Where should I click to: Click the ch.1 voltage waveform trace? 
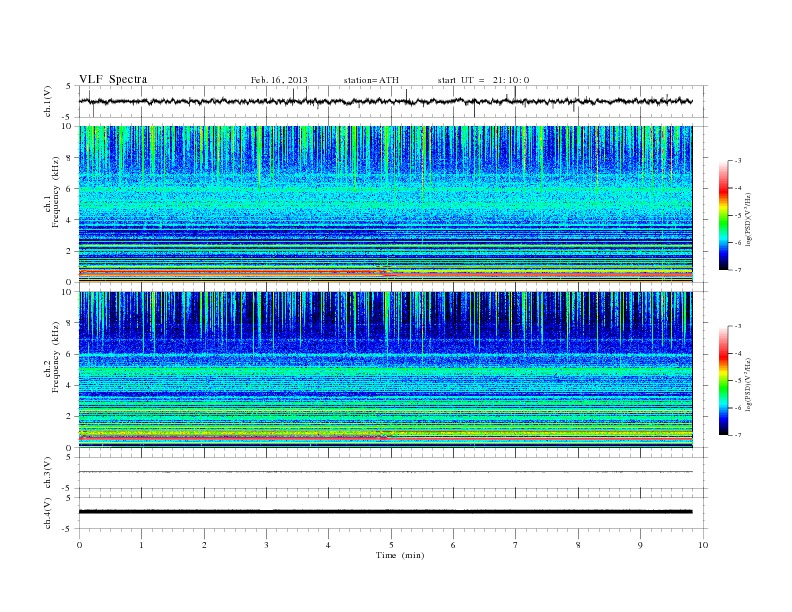[x=385, y=101]
